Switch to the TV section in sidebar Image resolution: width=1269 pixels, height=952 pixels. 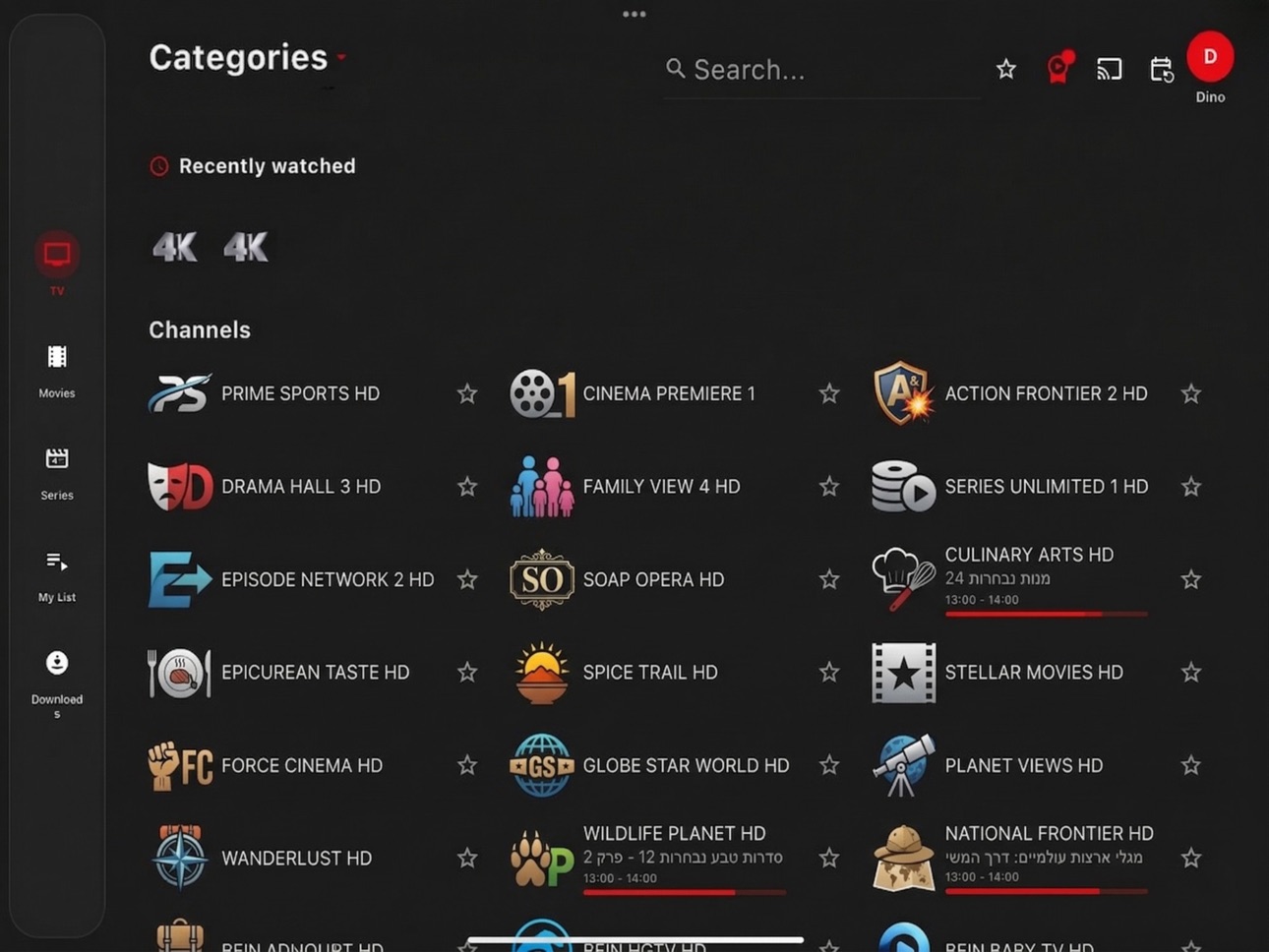click(x=57, y=264)
